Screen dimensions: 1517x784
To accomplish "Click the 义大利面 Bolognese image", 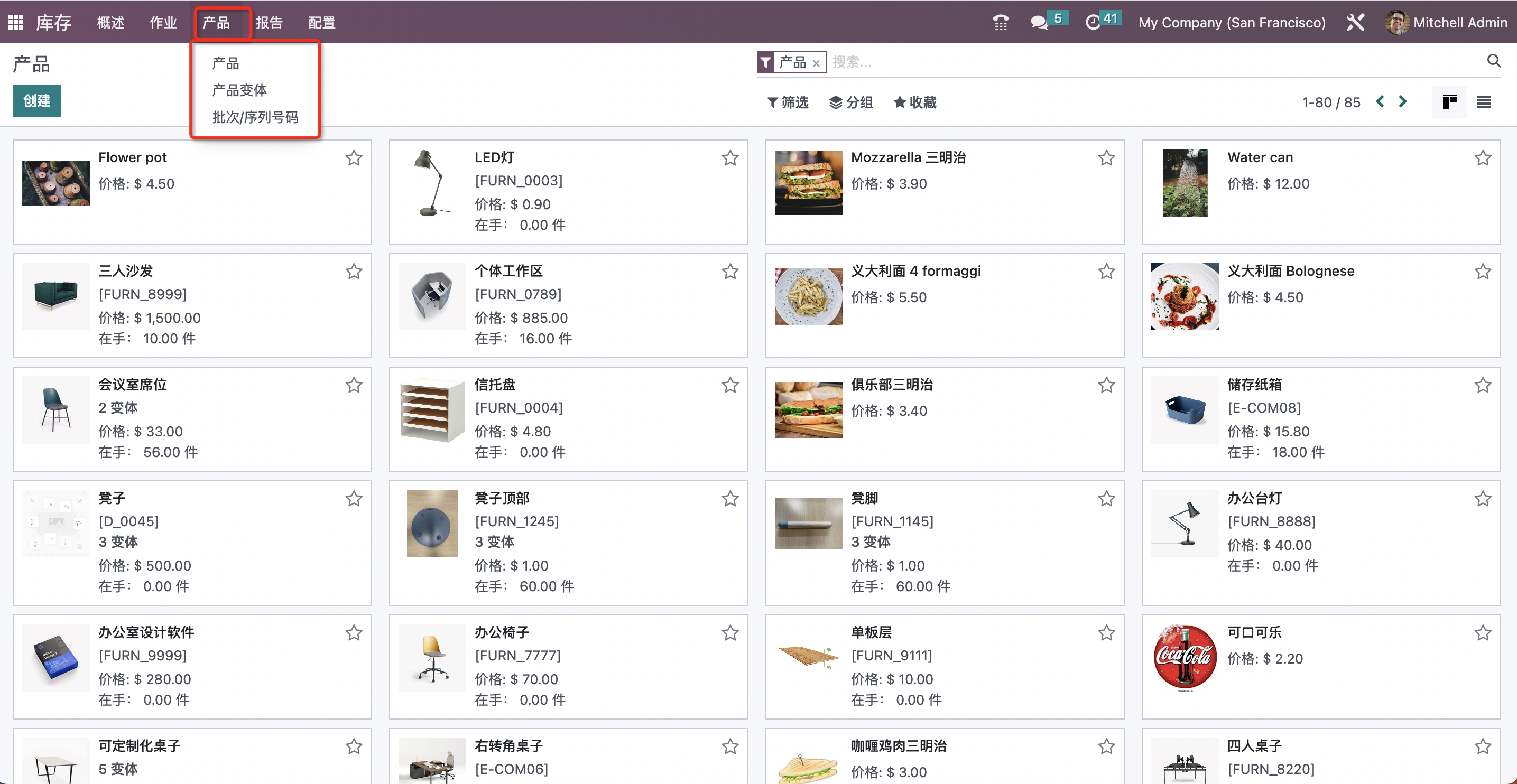I will 1185,297.
